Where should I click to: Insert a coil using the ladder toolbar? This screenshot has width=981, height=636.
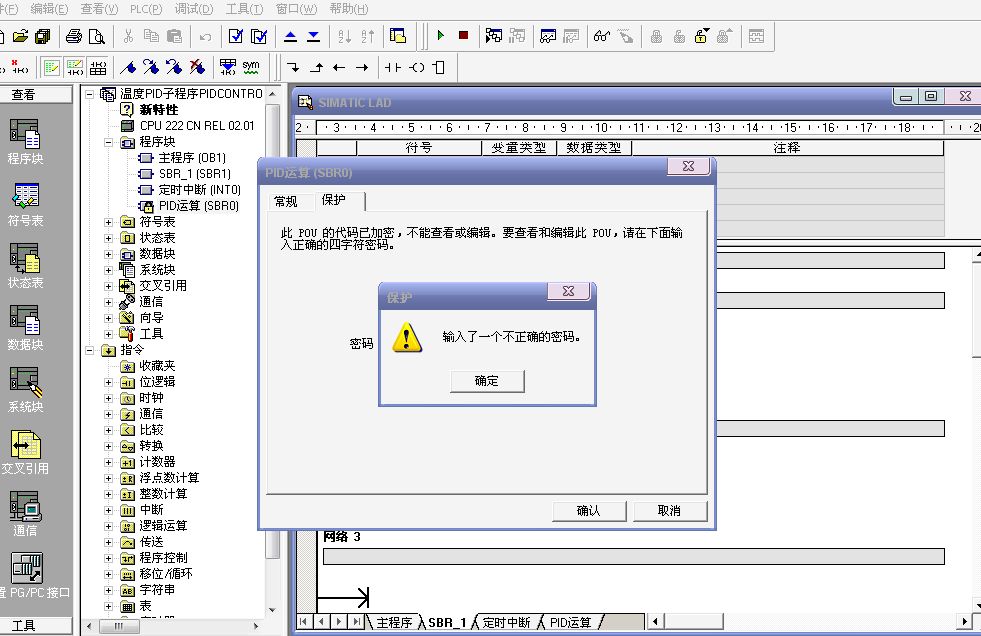(x=416, y=67)
